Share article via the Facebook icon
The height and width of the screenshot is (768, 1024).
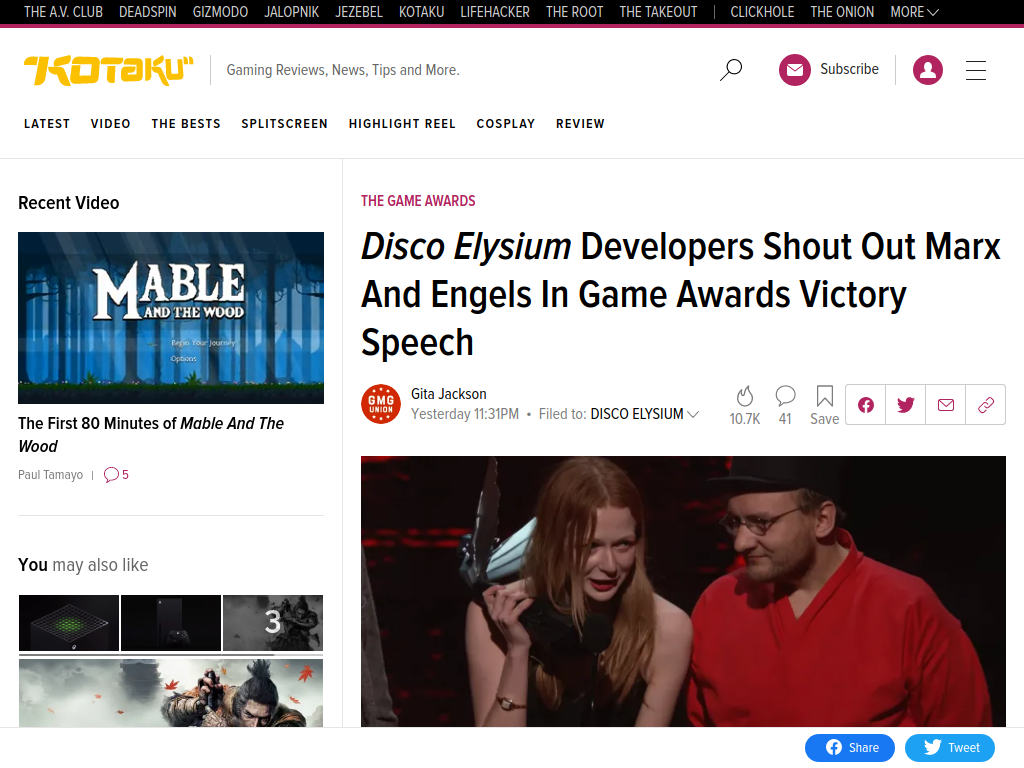pos(865,405)
